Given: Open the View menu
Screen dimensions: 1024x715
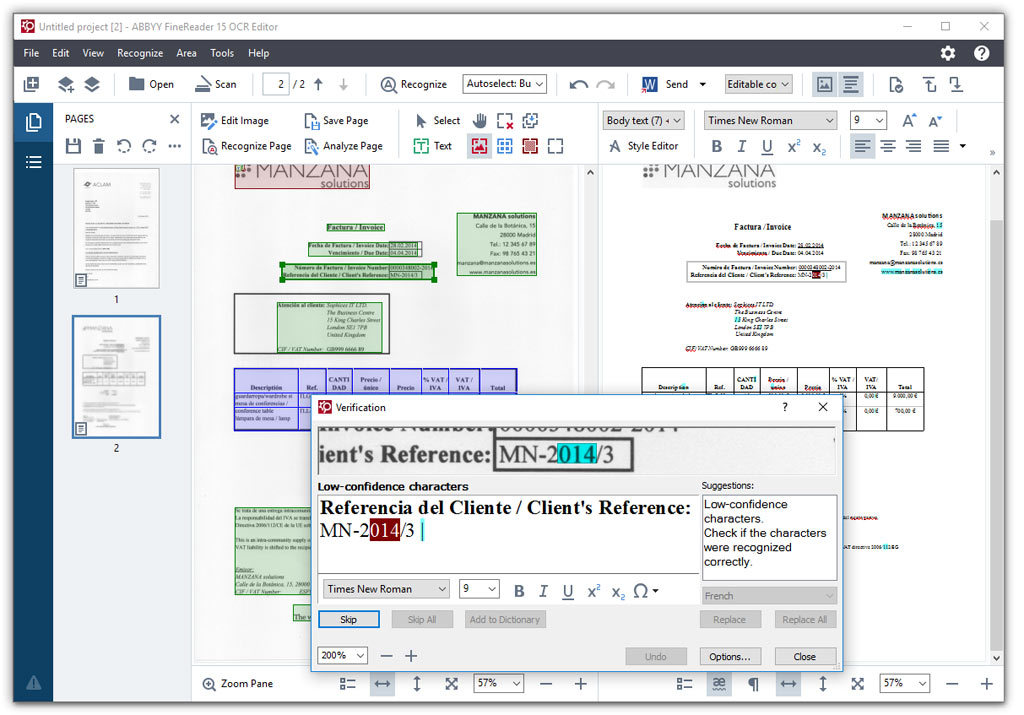Looking at the screenshot, I should click(x=93, y=53).
